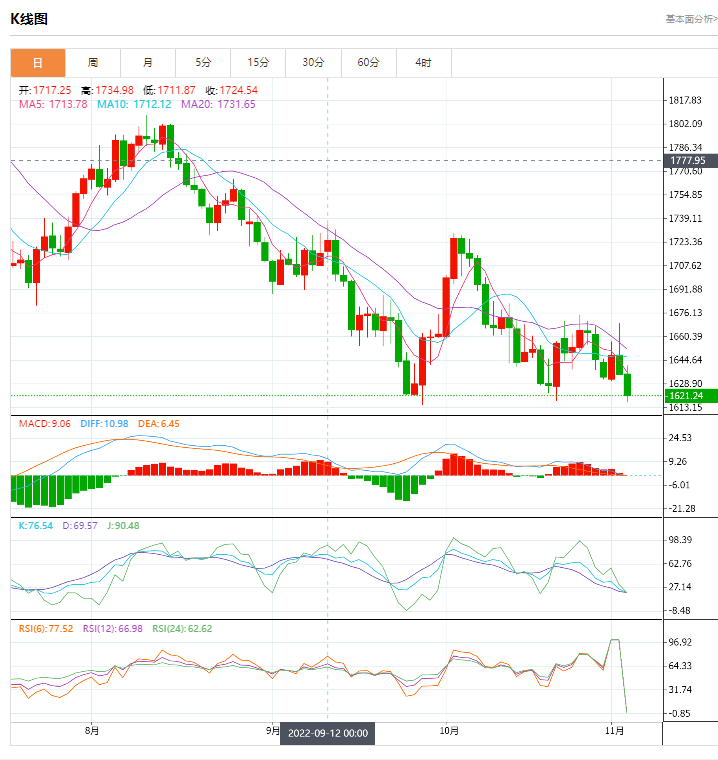This screenshot has height=760, width=718.
Task: Click the MACD:9.06 indicator label
Action: tap(45, 424)
